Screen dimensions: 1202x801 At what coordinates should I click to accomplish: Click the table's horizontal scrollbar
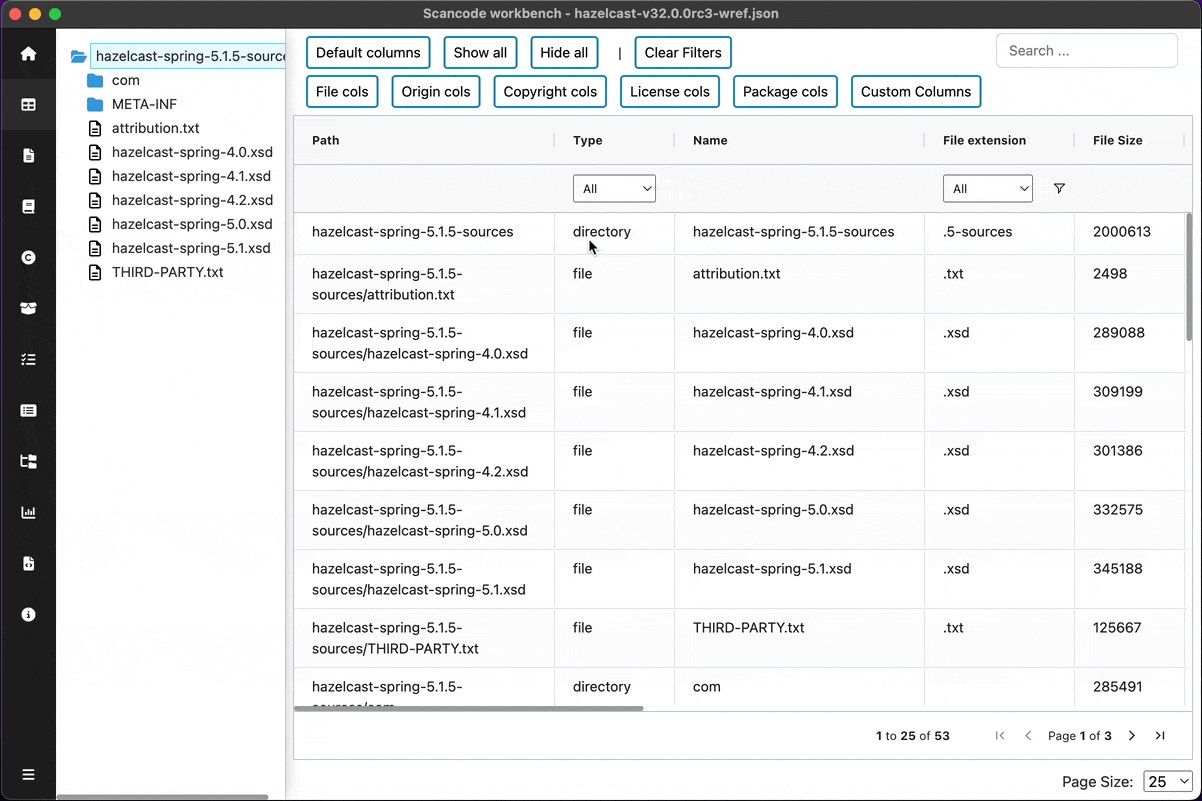tap(468, 708)
